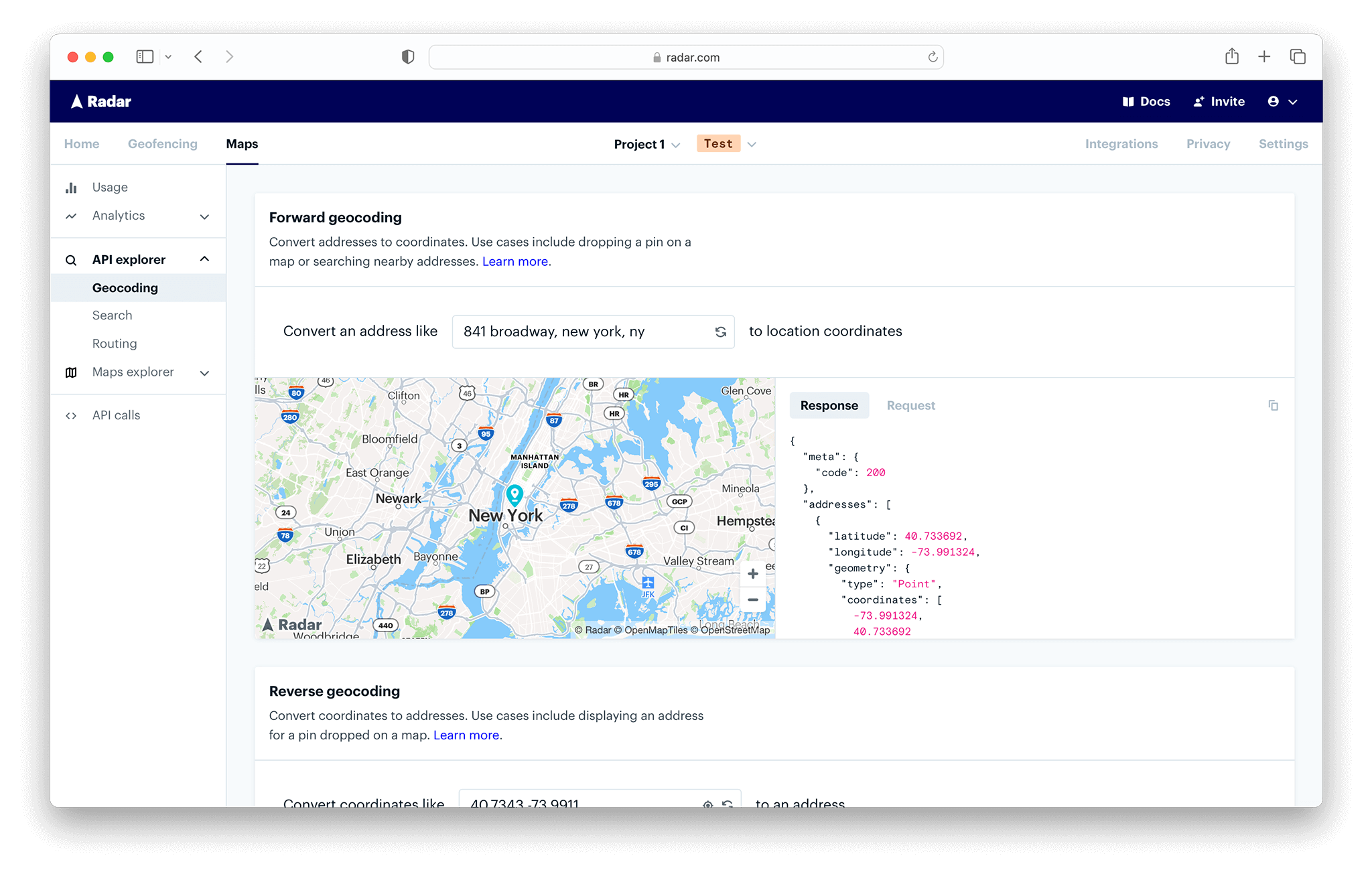
Task: Open the Integrations tab
Action: point(1121,143)
